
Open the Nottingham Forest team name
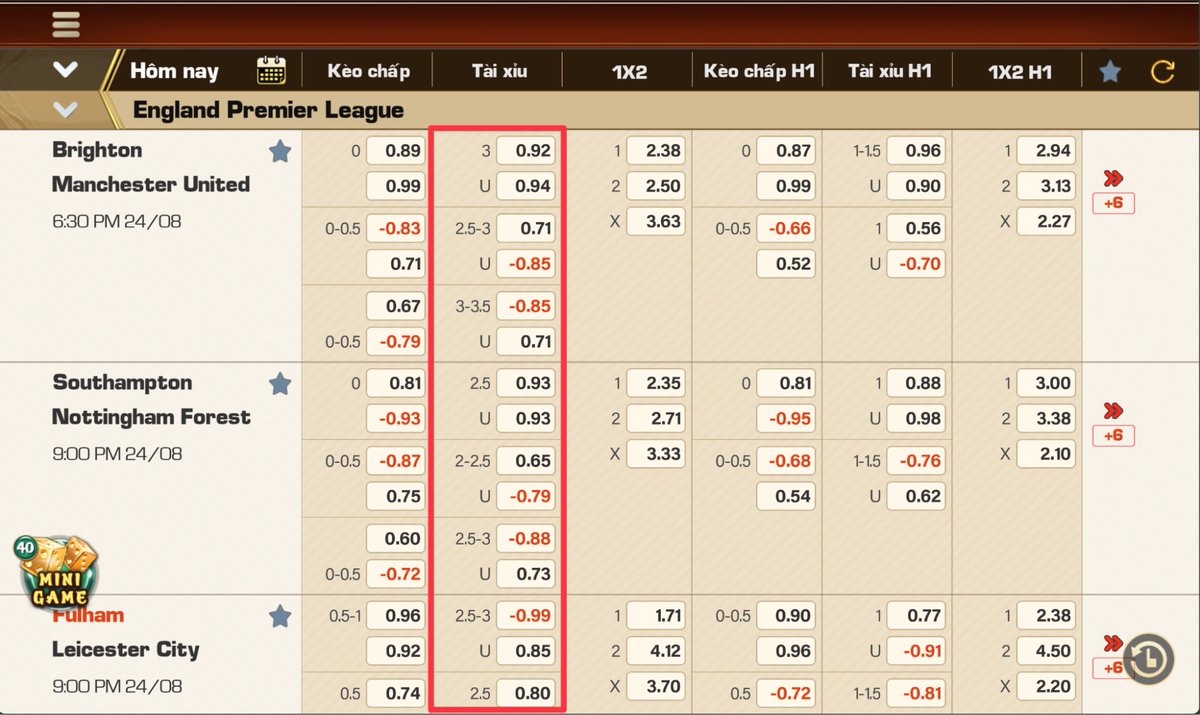pos(151,417)
